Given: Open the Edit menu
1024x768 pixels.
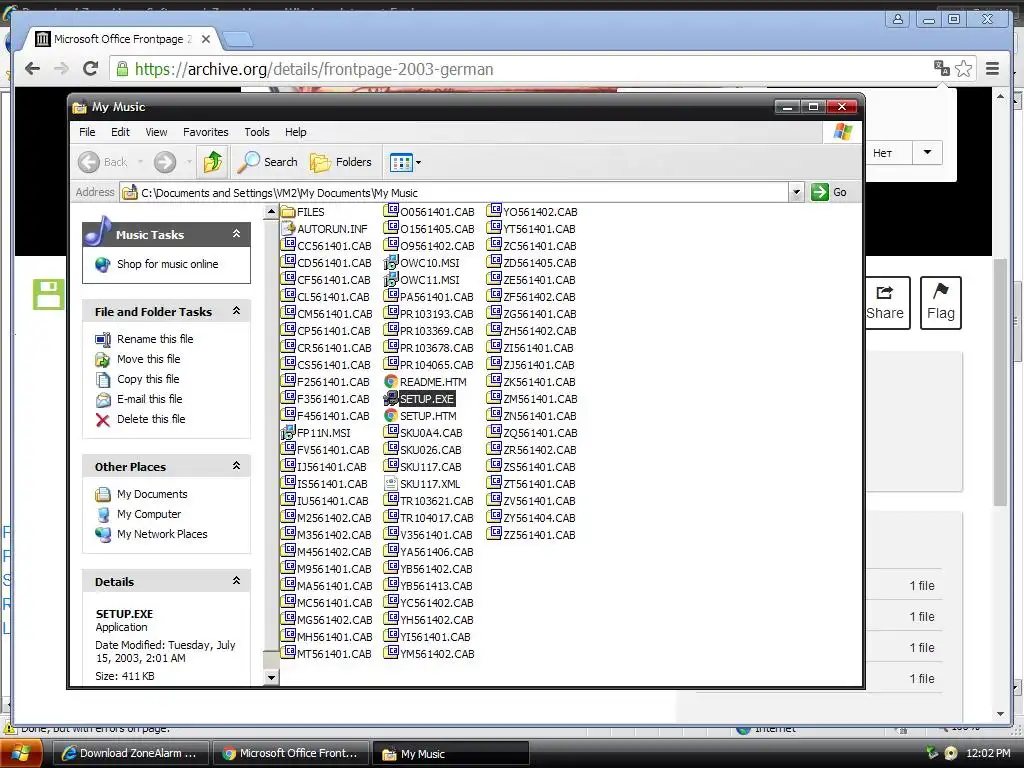Looking at the screenshot, I should point(120,132).
